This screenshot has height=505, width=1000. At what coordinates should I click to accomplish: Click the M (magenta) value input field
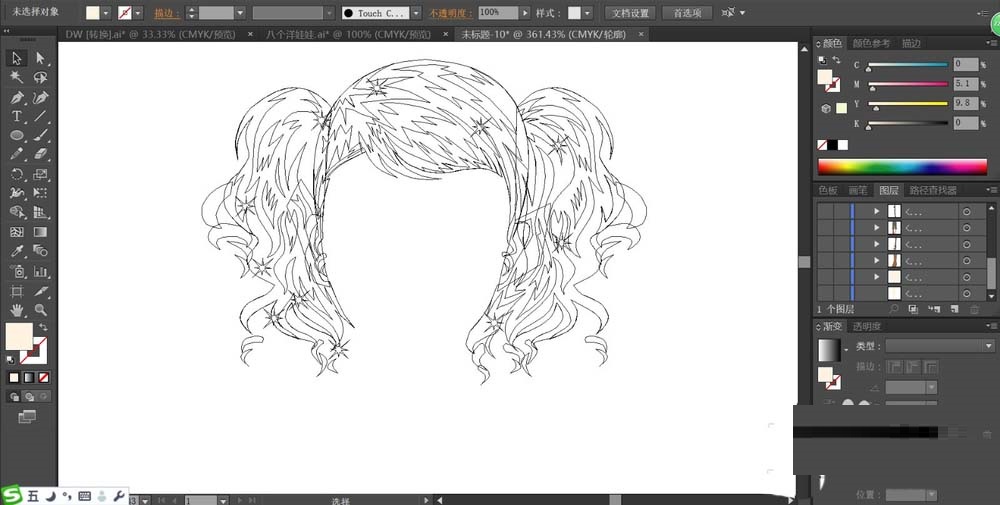[x=967, y=84]
